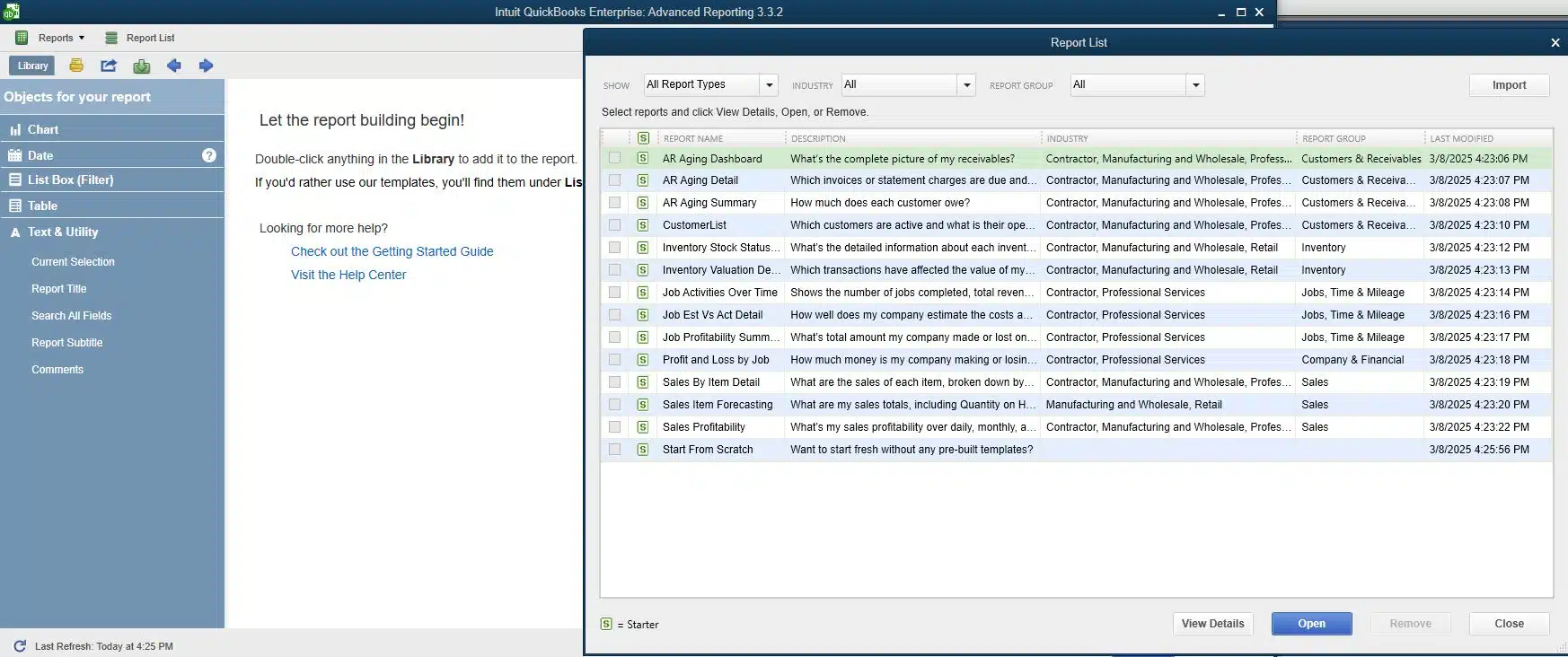The height and width of the screenshot is (657, 1568).
Task: Click the Starter icon on Inventory Valuation row
Action: (643, 270)
